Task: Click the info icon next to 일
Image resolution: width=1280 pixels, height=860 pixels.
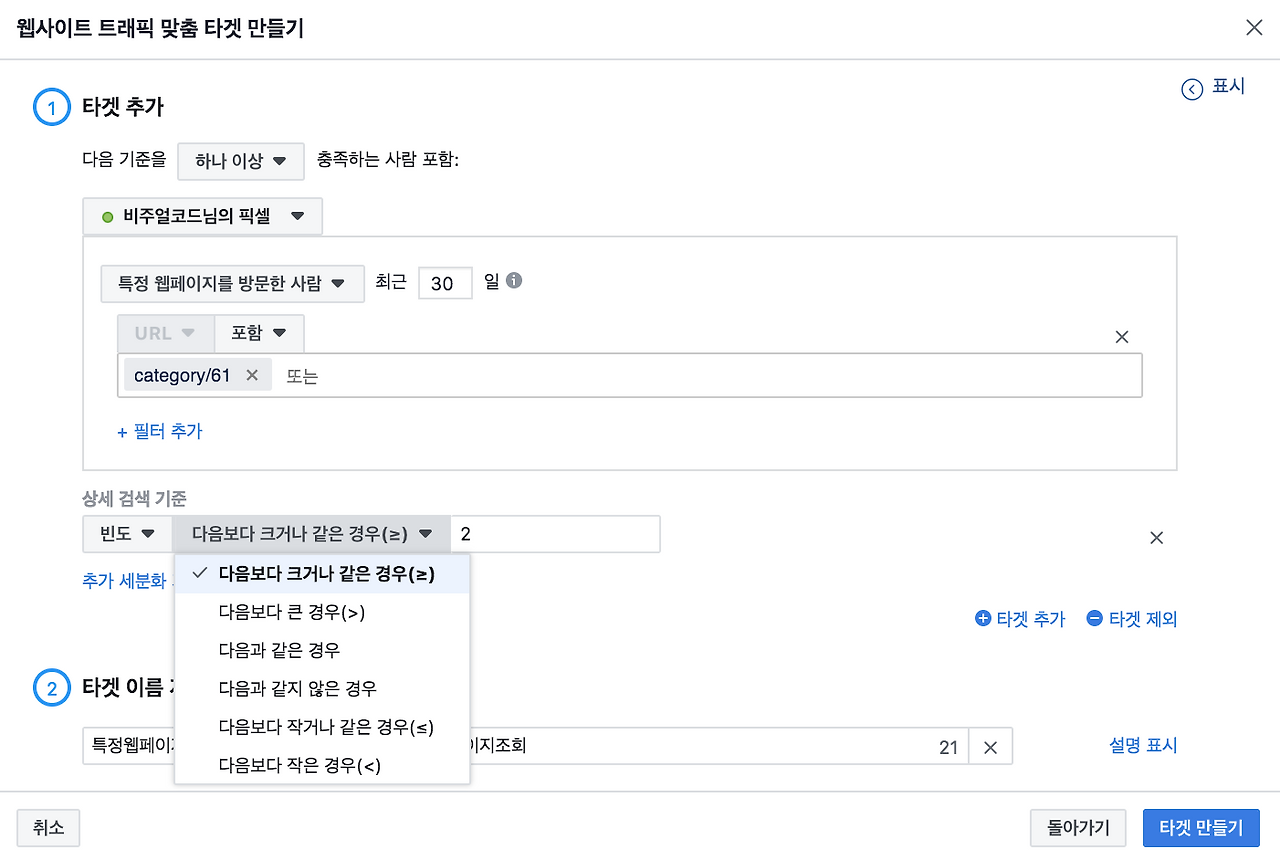Action: [x=514, y=281]
